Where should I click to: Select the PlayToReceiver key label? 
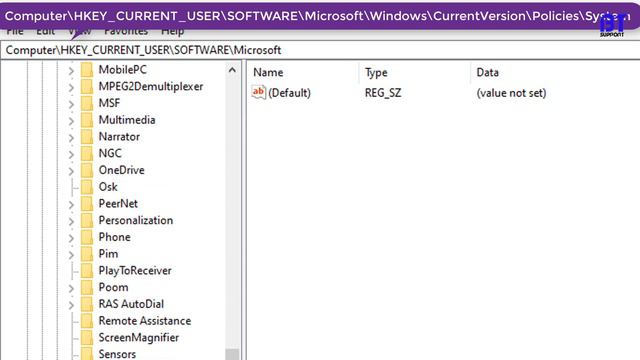coord(135,271)
